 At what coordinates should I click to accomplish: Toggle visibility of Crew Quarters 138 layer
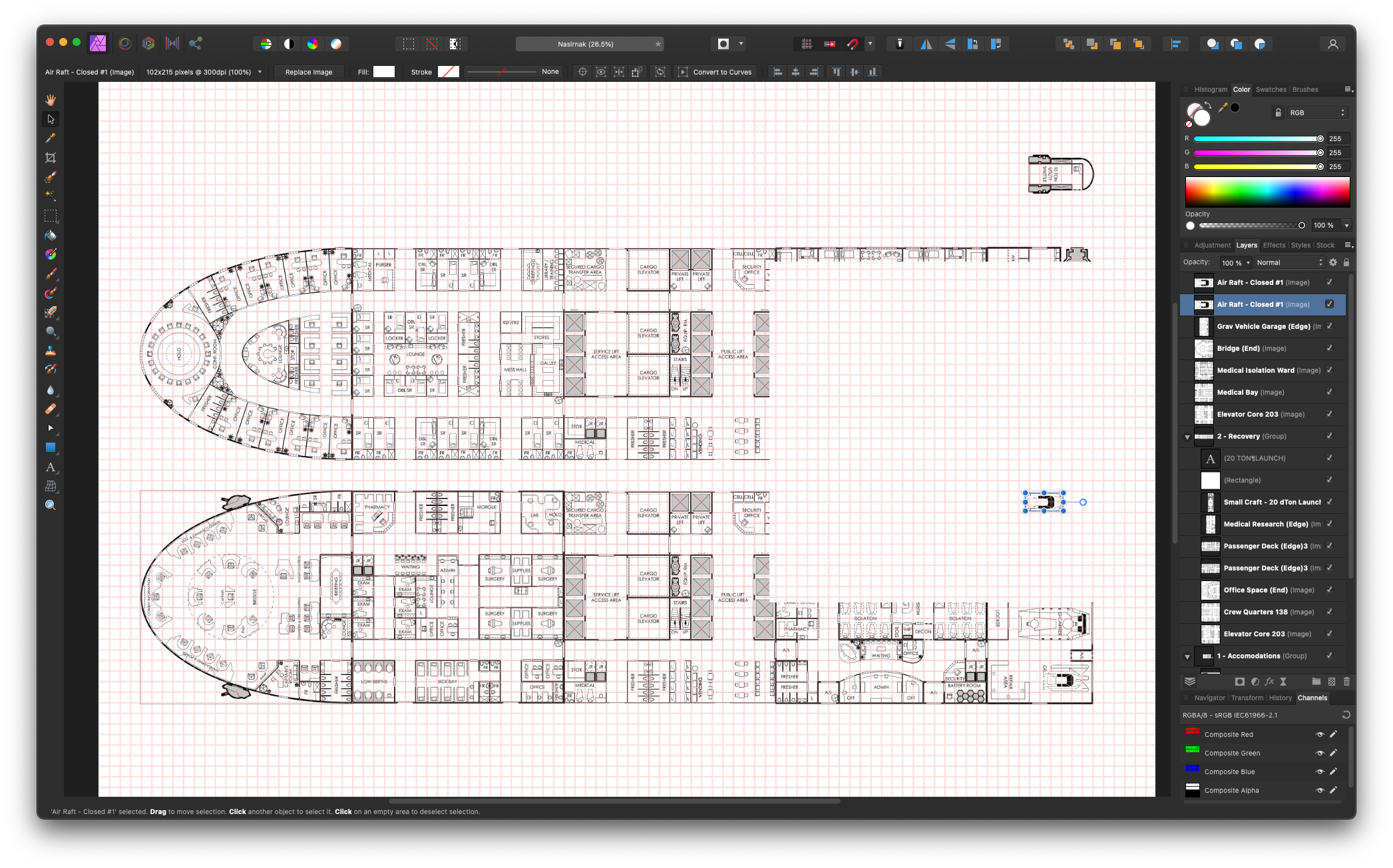1329,612
